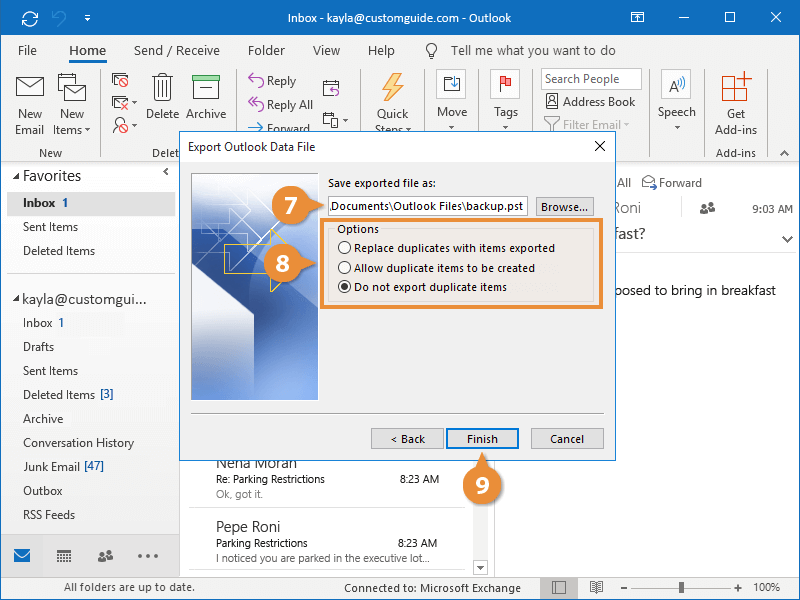Open the Outbox folder
The width and height of the screenshot is (800, 600).
tap(42, 491)
